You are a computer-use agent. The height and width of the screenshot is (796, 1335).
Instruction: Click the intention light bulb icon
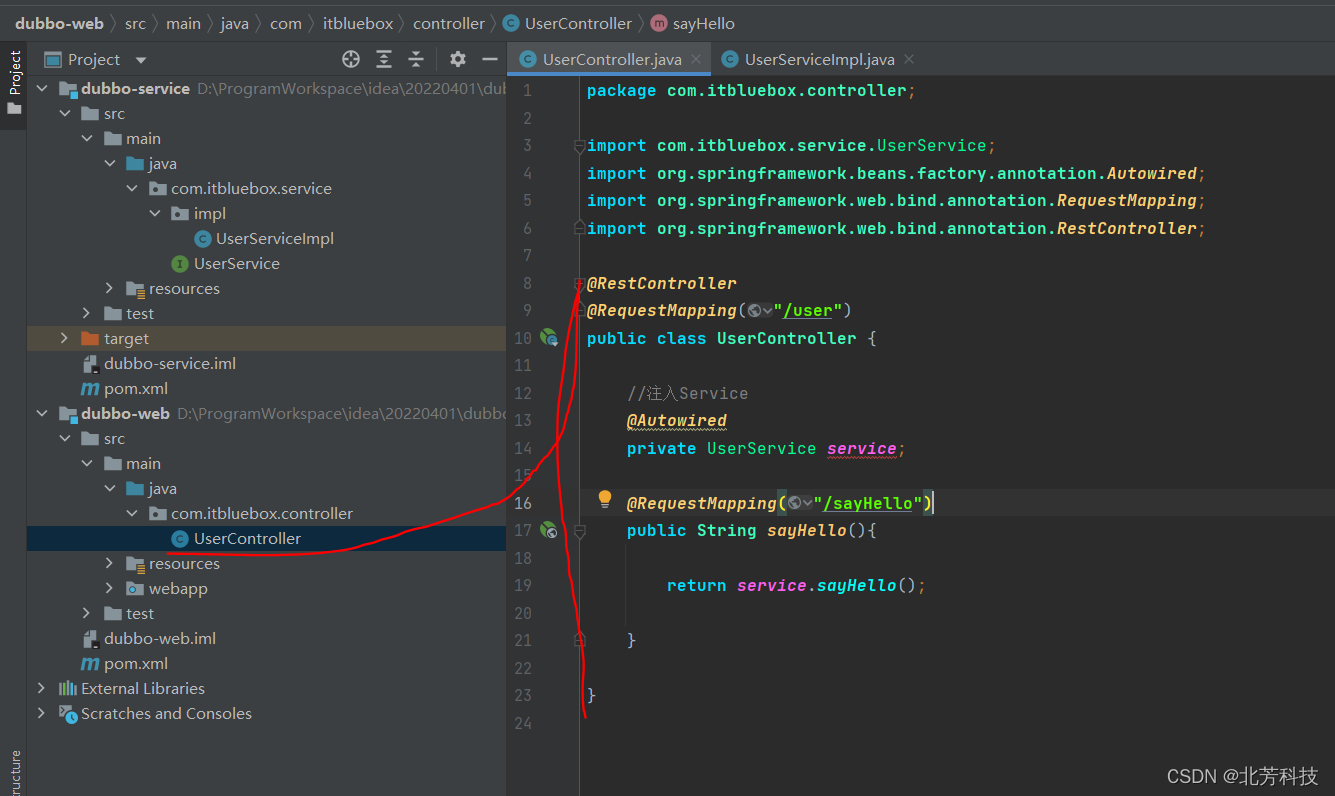(604, 499)
